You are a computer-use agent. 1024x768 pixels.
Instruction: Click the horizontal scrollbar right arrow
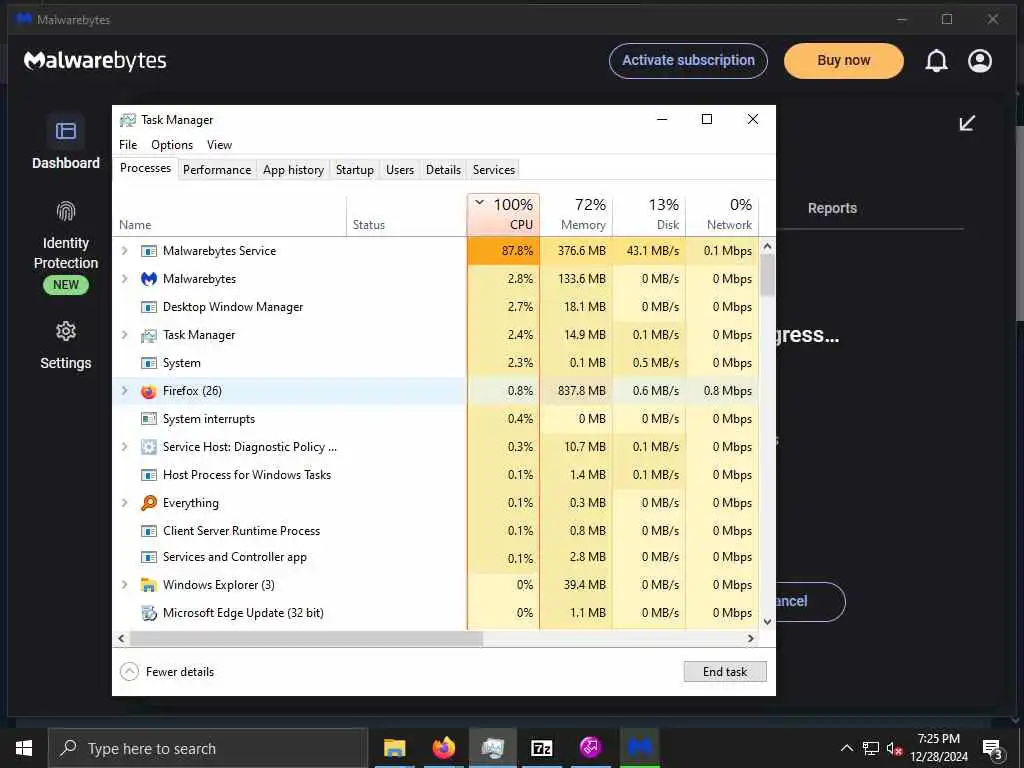click(x=751, y=639)
